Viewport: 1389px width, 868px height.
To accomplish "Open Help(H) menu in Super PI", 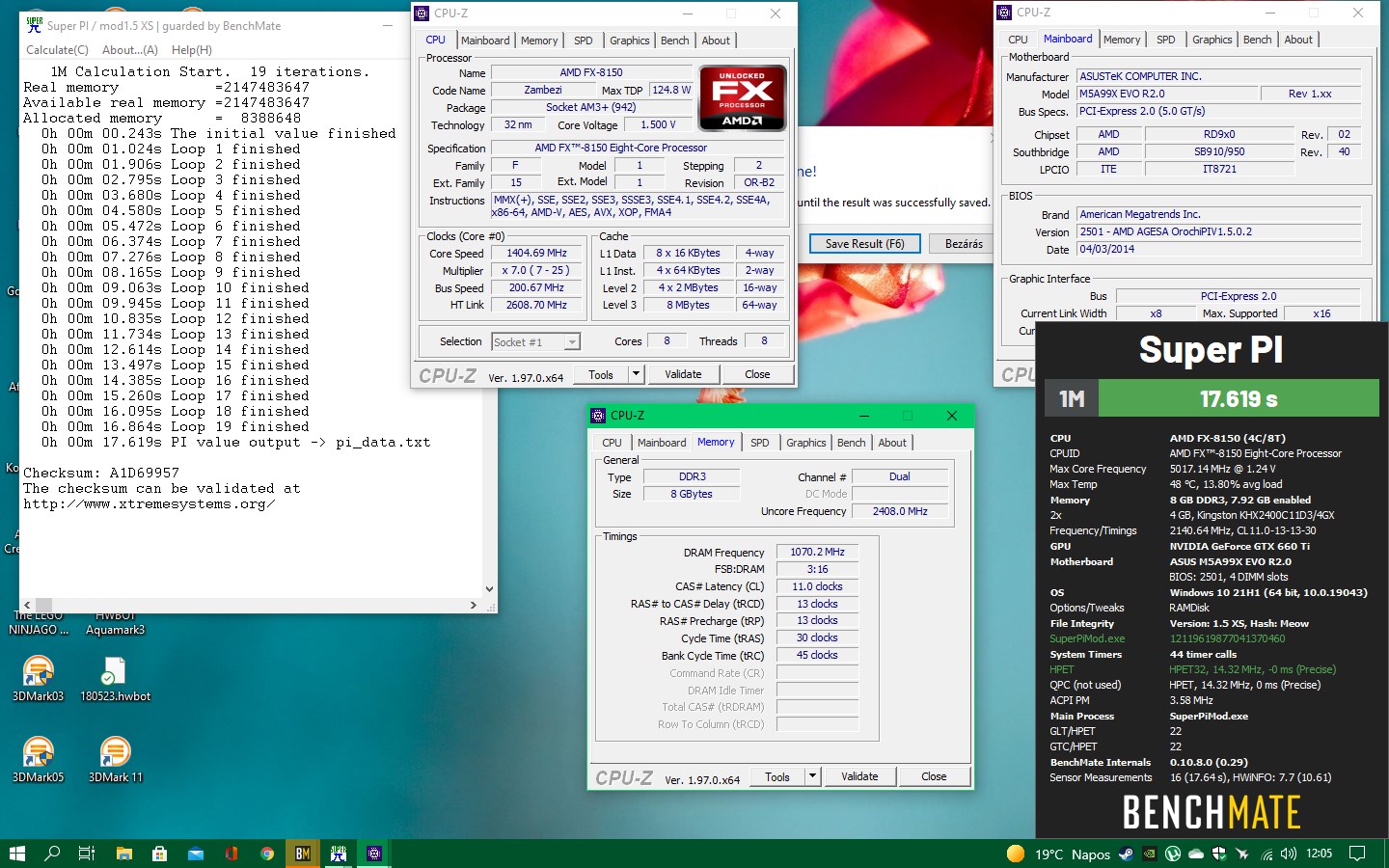I will [192, 50].
